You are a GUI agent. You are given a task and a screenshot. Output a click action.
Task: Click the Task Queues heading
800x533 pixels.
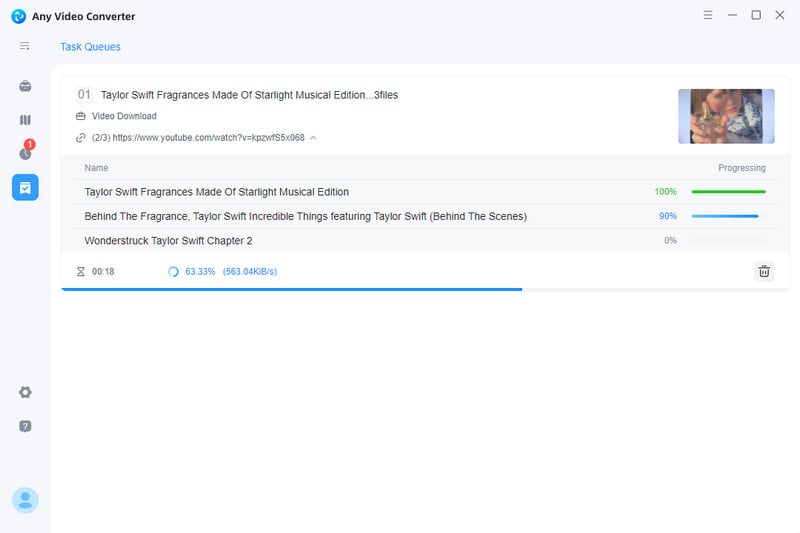point(90,47)
